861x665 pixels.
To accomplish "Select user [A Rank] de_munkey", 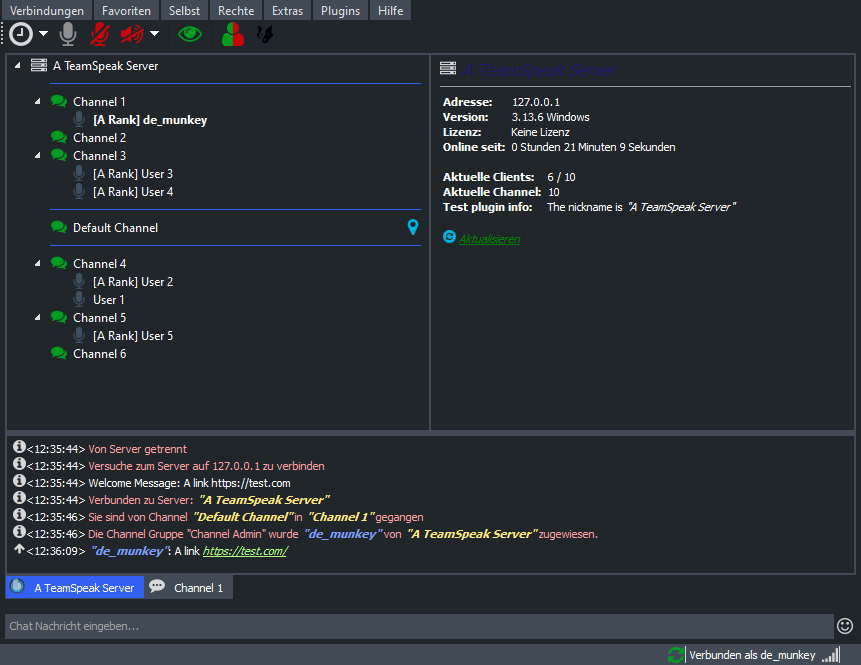I will click(150, 120).
